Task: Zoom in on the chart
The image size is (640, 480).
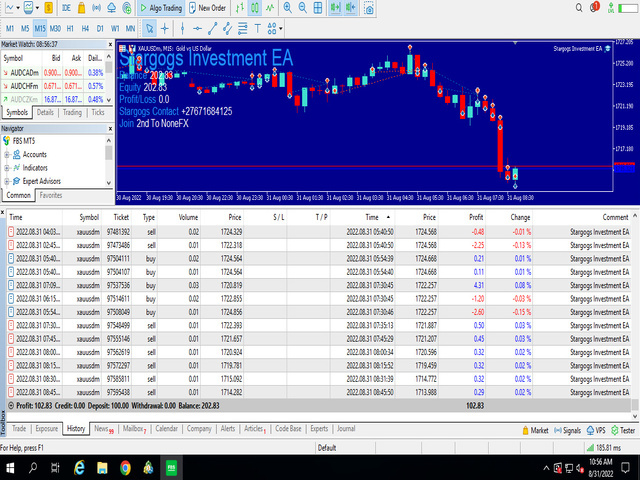Action: [288, 8]
